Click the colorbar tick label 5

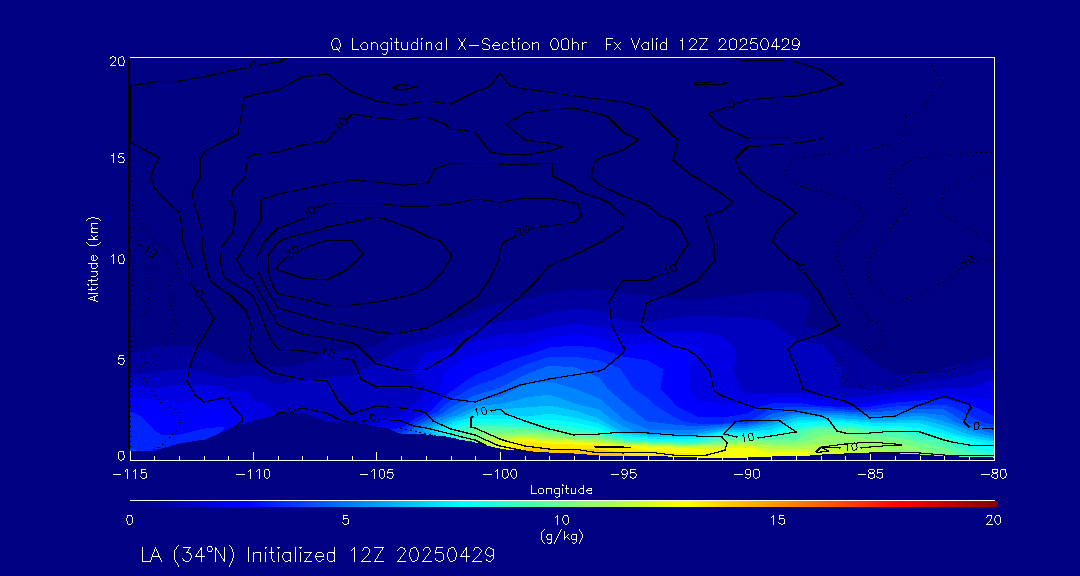click(346, 522)
